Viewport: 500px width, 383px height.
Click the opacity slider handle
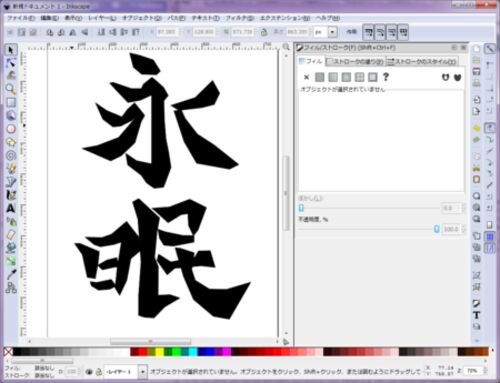point(437,229)
